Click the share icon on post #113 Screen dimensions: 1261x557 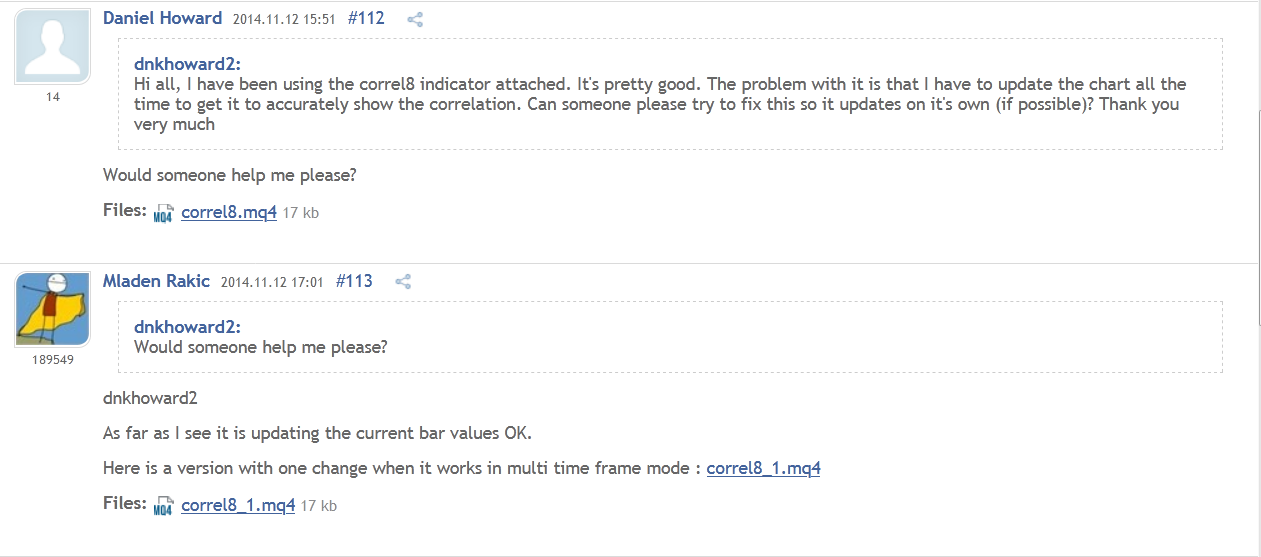pos(403,282)
